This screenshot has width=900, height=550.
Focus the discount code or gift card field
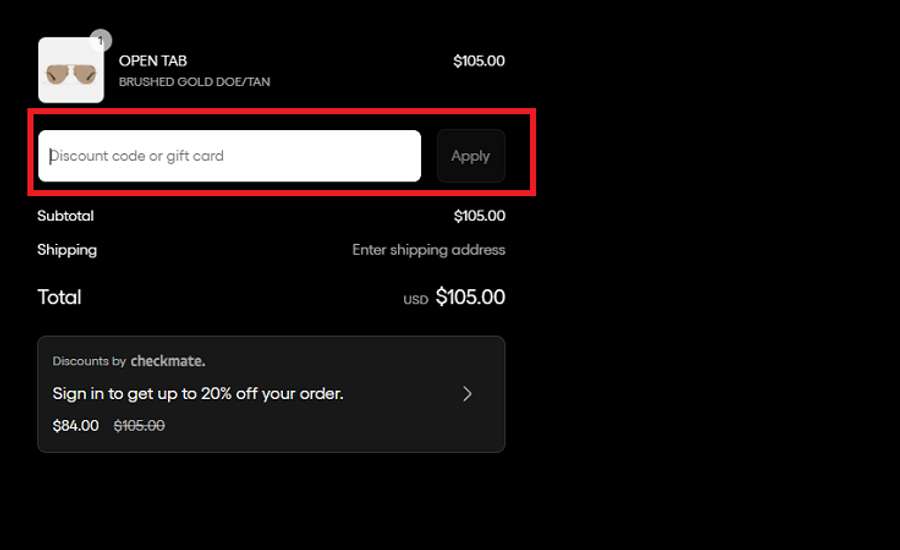(229, 156)
